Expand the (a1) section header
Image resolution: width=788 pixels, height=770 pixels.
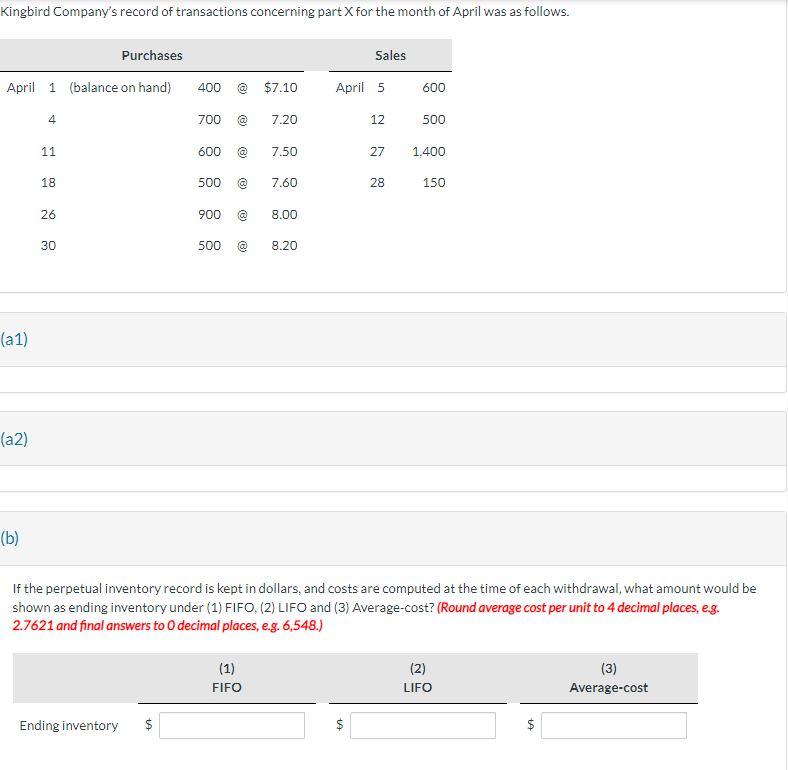tap(393, 340)
